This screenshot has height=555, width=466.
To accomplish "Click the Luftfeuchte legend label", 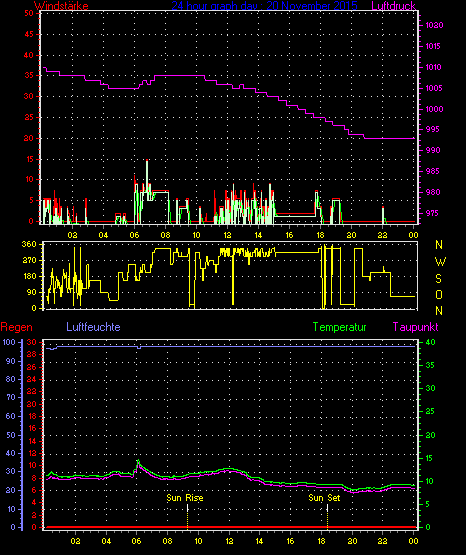I will (93, 326).
